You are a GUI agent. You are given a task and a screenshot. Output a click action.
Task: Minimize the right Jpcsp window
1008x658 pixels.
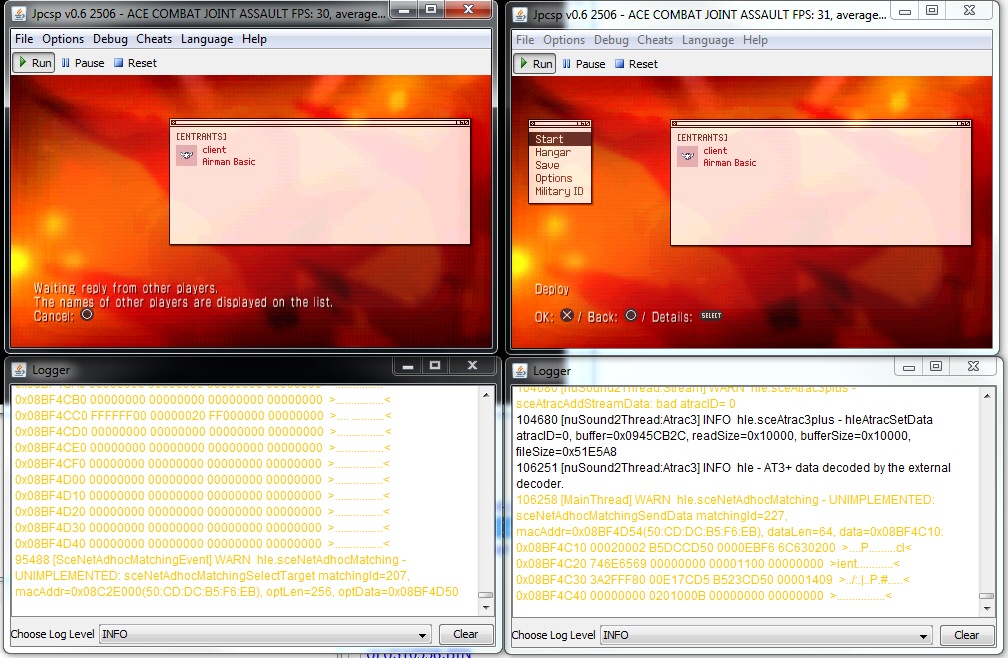click(x=904, y=11)
